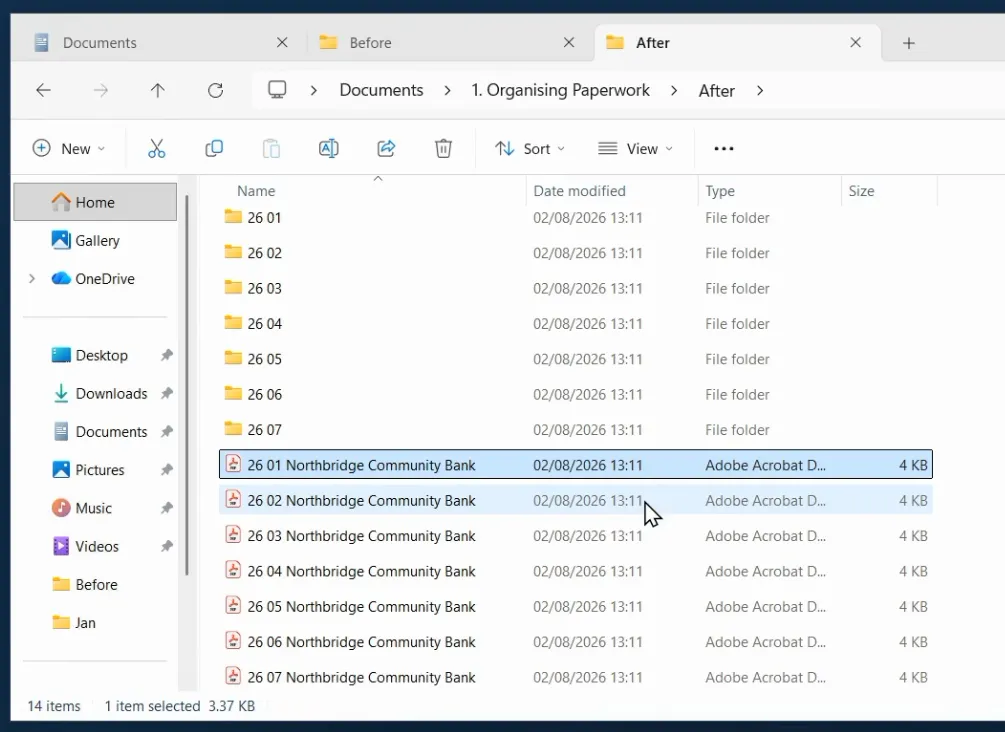Expand chevron after 1. Organising Paperwork breadcrumb
Image resolution: width=1005 pixels, height=732 pixels.
pyautogui.click(x=674, y=90)
